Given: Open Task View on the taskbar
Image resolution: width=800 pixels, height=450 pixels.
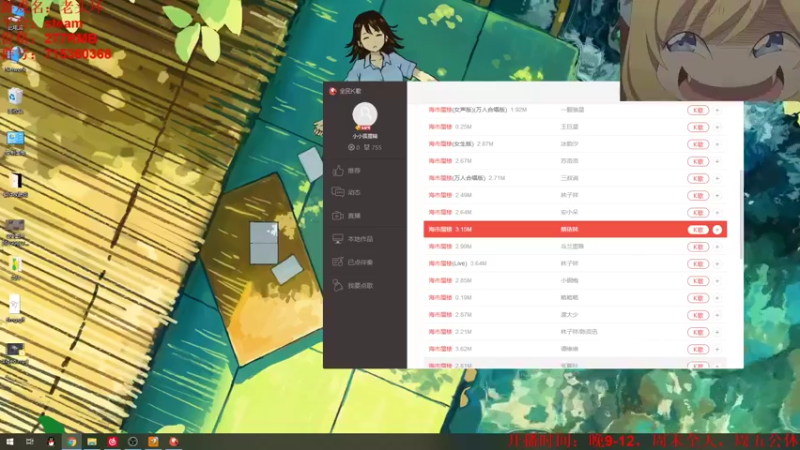Looking at the screenshot, I should (30, 442).
